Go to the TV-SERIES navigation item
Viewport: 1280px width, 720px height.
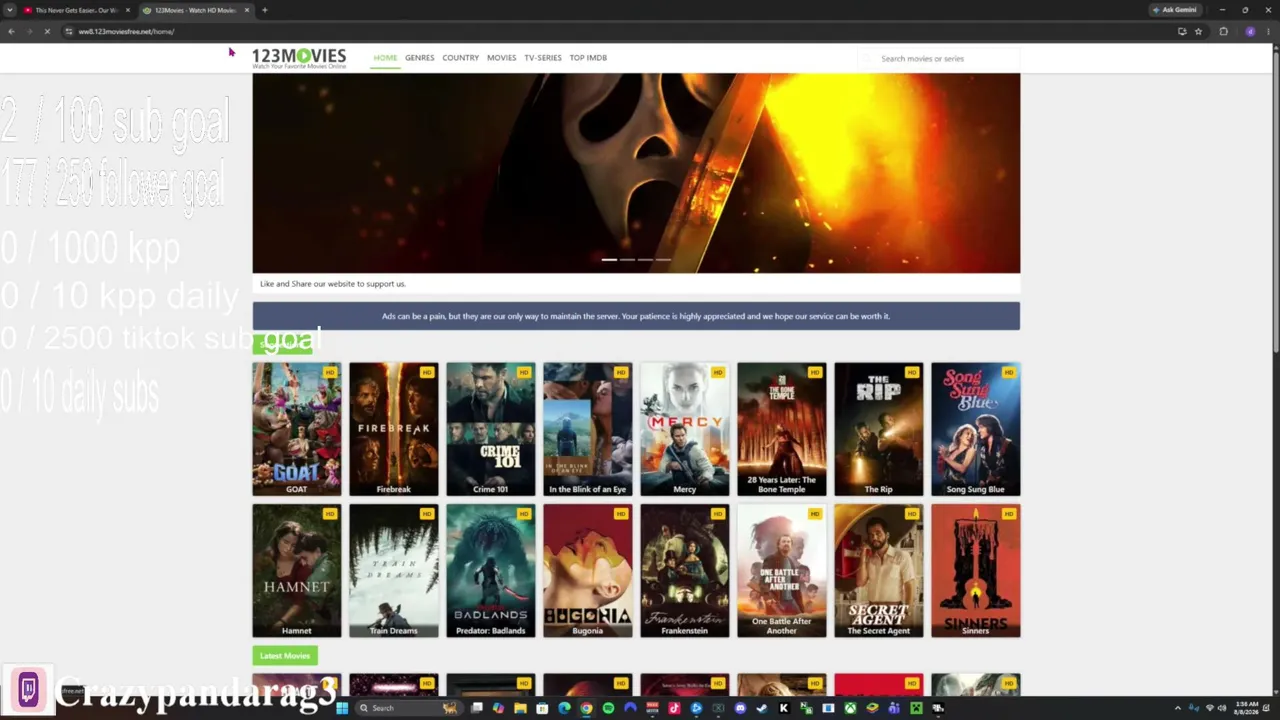click(x=543, y=58)
